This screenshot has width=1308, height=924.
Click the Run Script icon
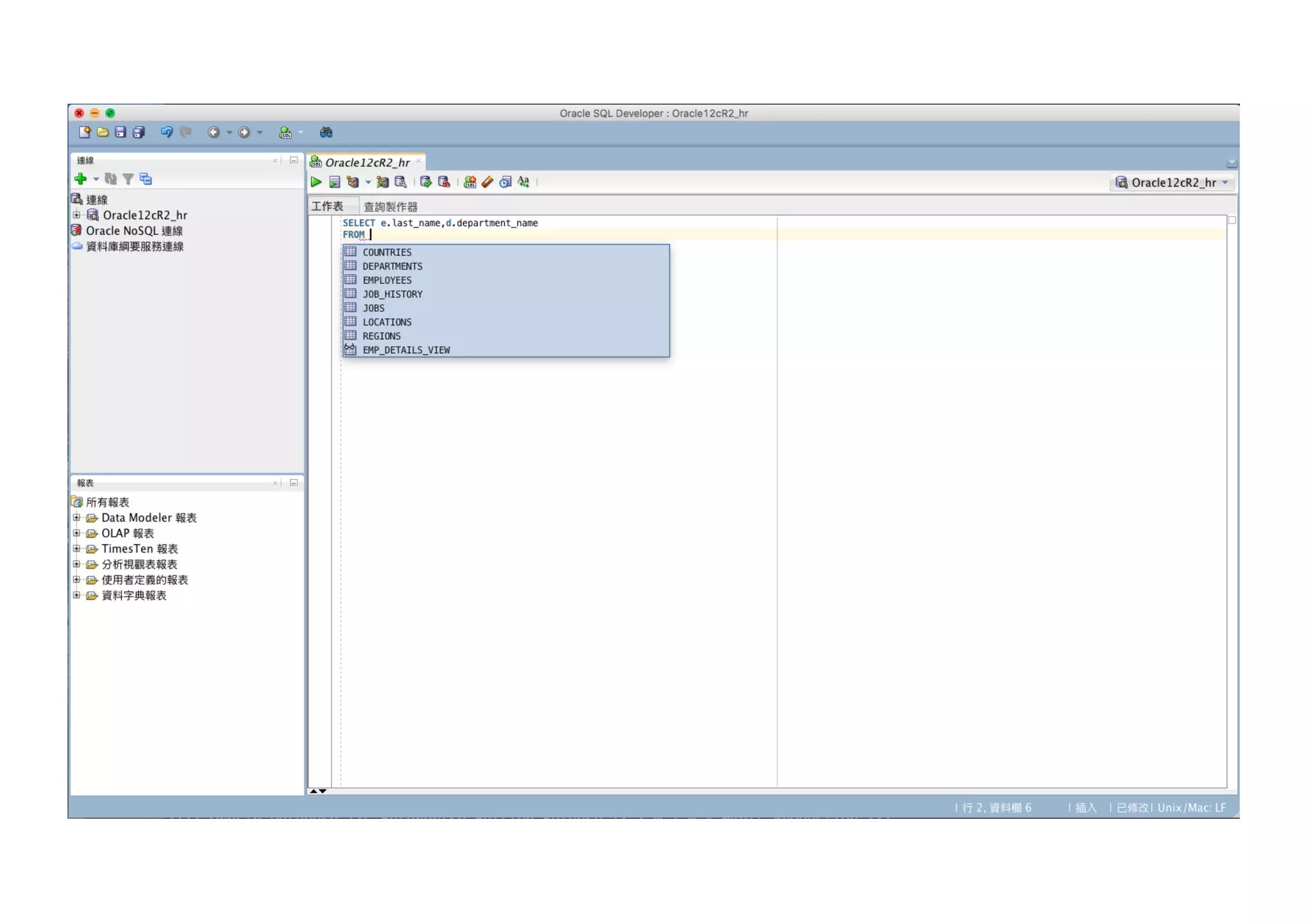pyautogui.click(x=334, y=182)
